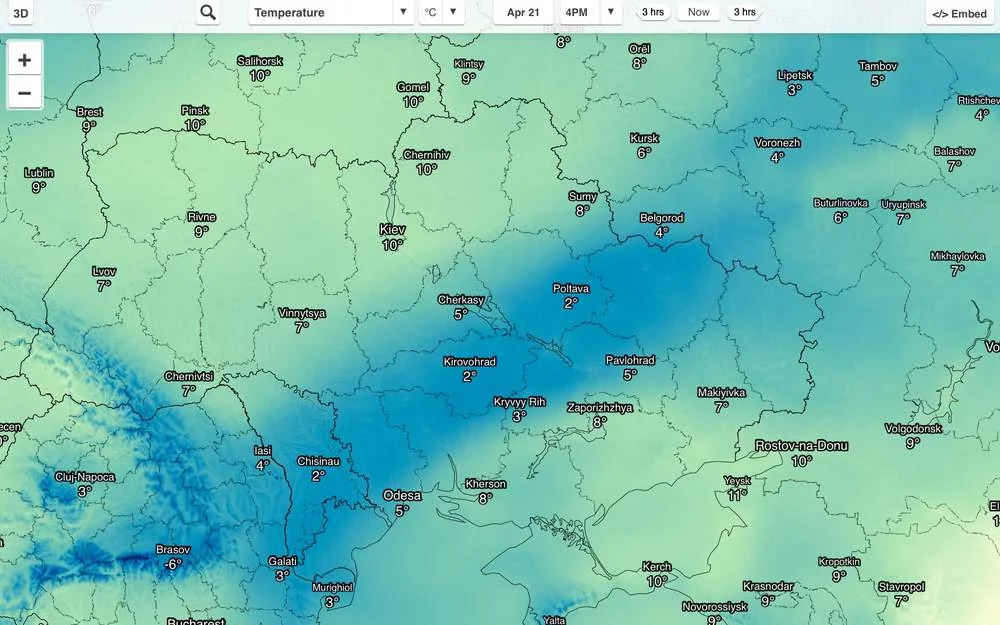Screen dimensions: 1000x625
Task: Click the Odesa city label
Action: (x=402, y=496)
